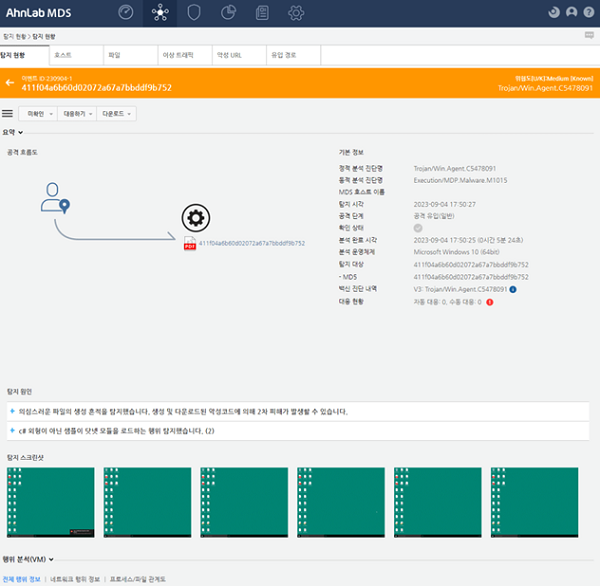
Task: Open the shield policy icon
Action: [194, 13]
